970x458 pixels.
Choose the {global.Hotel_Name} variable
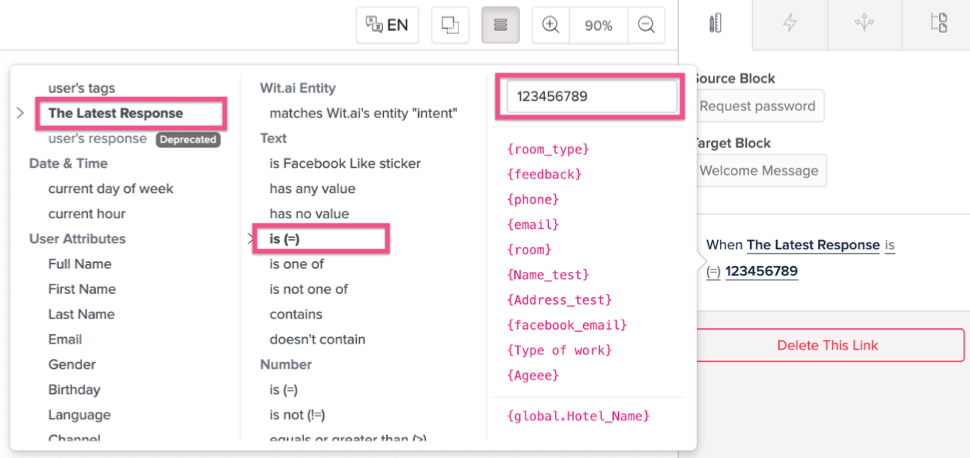[578, 415]
